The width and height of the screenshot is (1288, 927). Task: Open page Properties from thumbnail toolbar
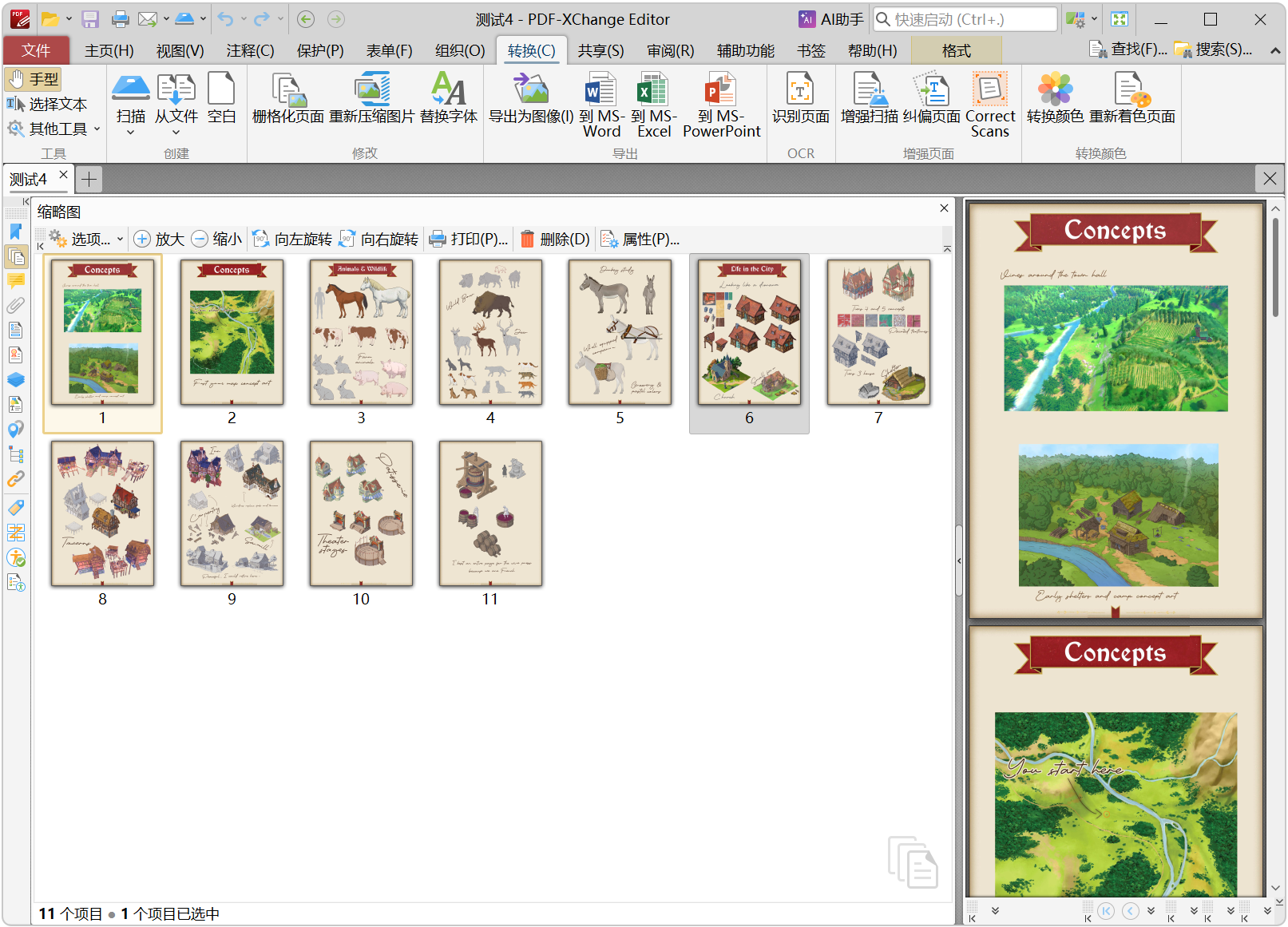[640, 239]
